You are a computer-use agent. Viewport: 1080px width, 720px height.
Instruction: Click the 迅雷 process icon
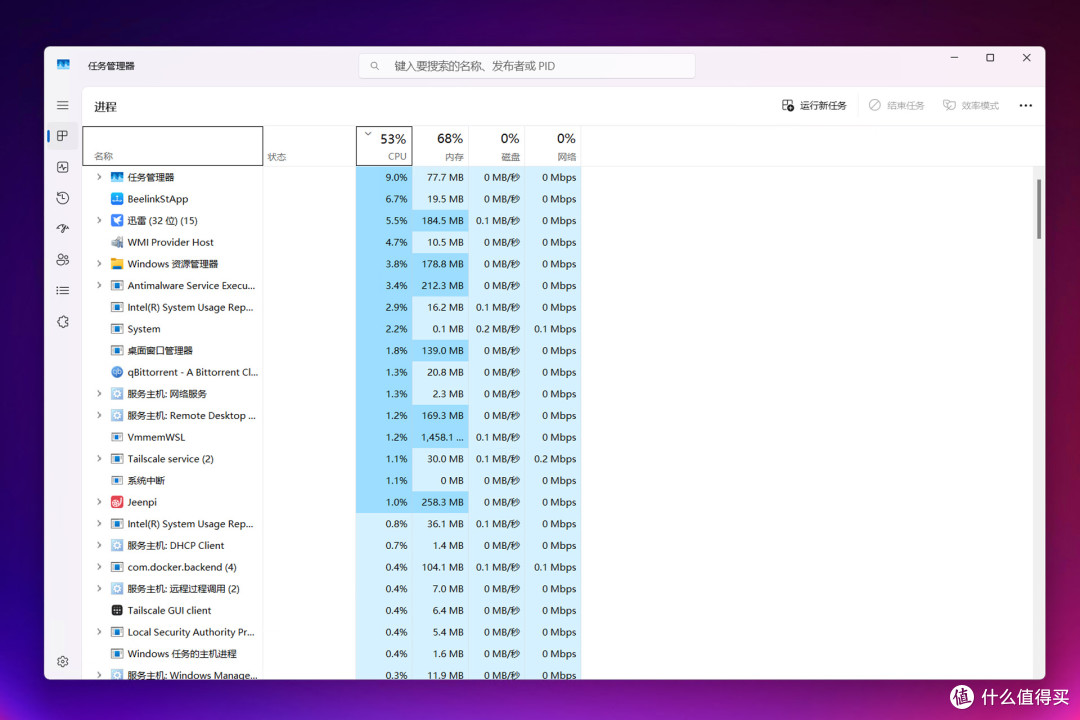click(x=117, y=220)
